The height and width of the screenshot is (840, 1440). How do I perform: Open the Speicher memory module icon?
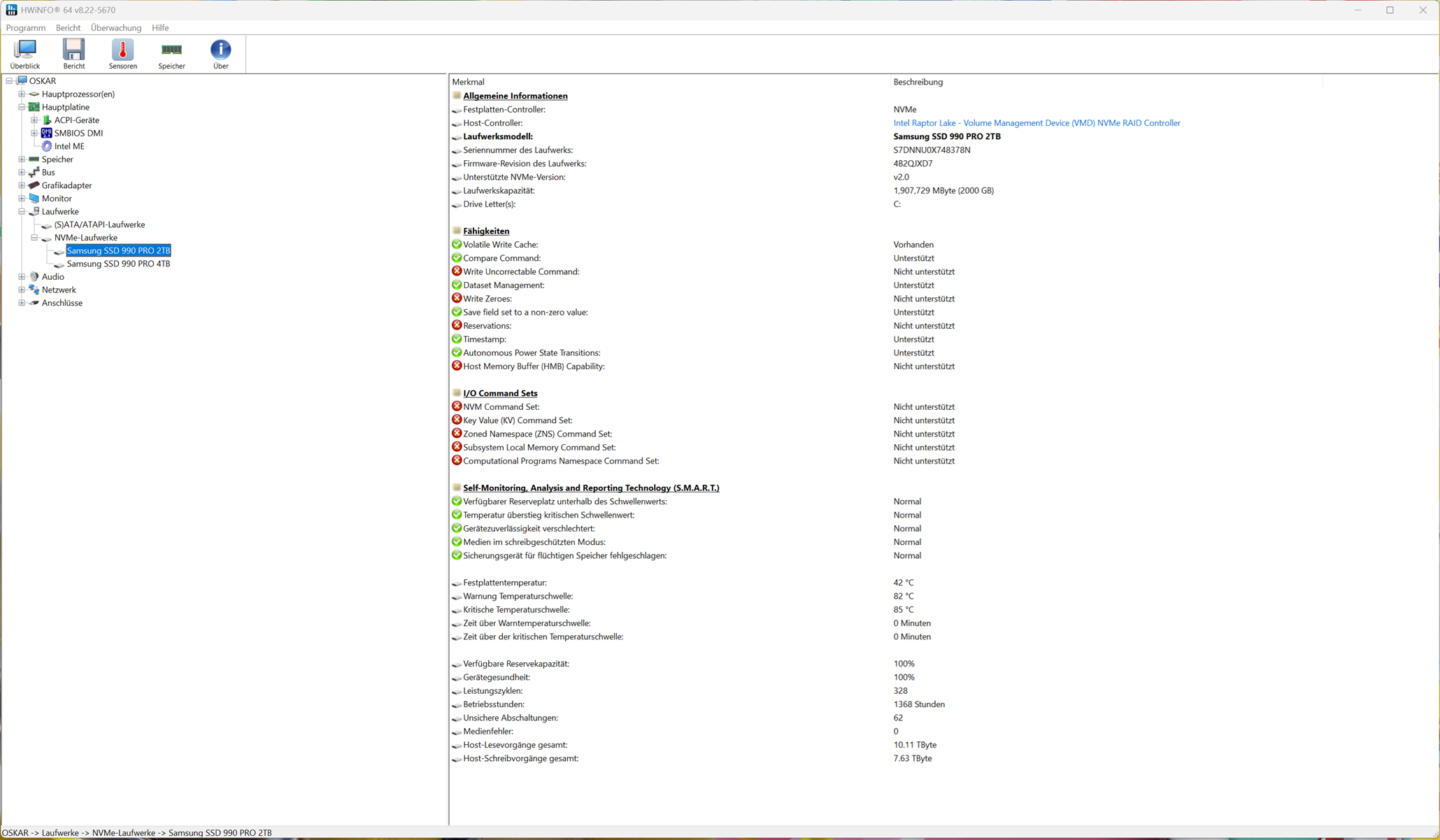pyautogui.click(x=171, y=54)
